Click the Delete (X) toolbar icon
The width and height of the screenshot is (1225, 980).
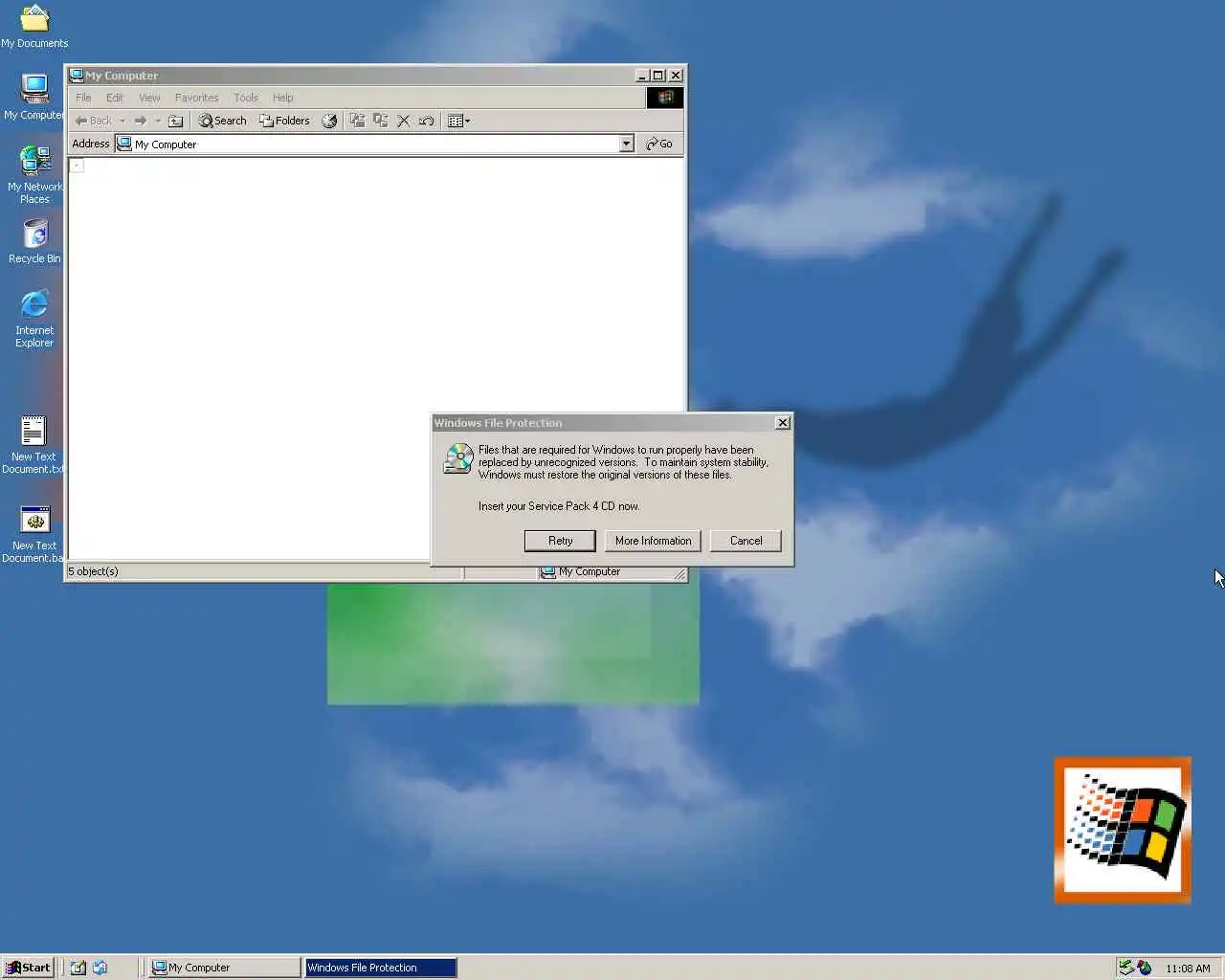click(403, 121)
